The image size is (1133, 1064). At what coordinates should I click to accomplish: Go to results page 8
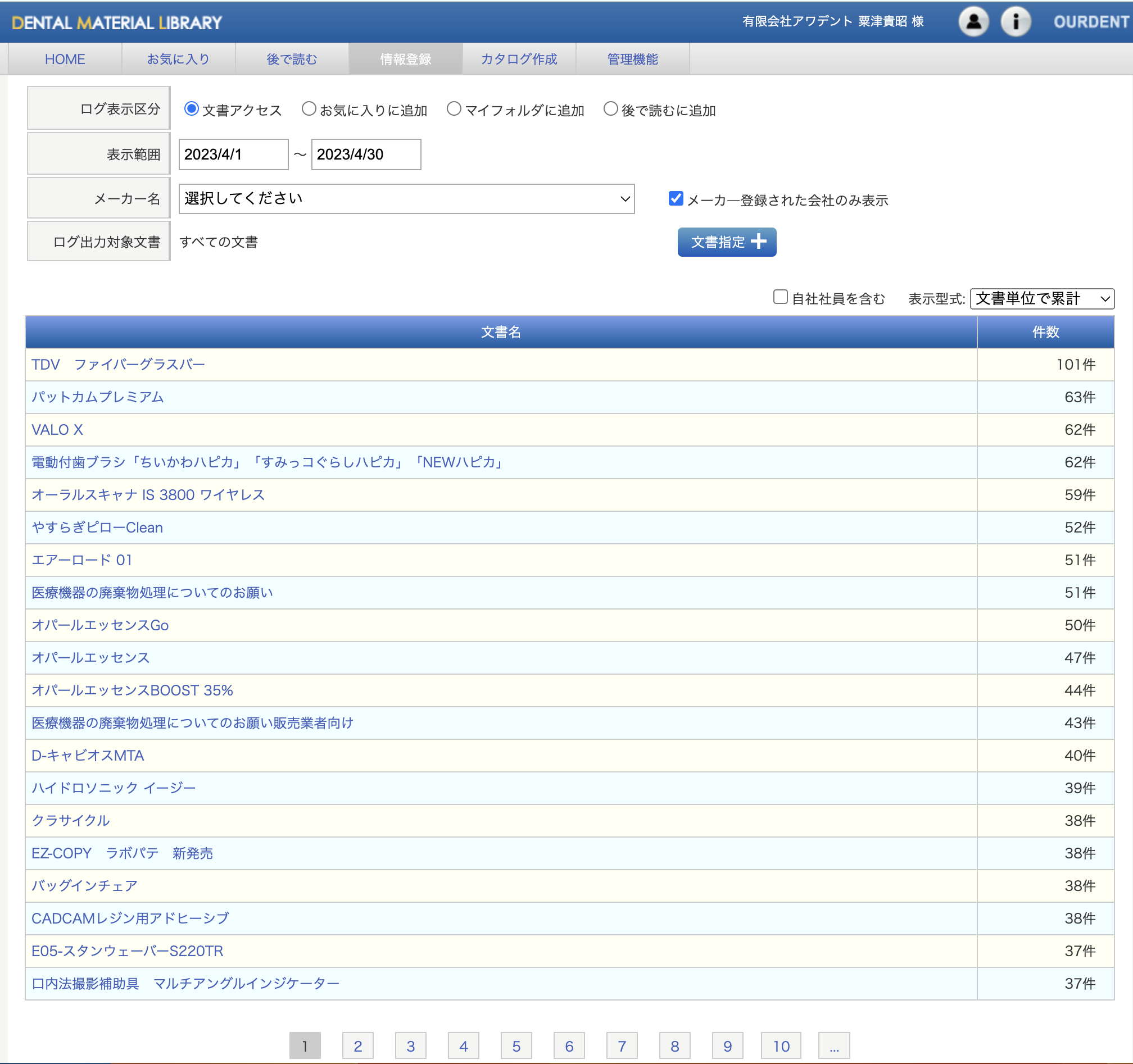tap(675, 1046)
